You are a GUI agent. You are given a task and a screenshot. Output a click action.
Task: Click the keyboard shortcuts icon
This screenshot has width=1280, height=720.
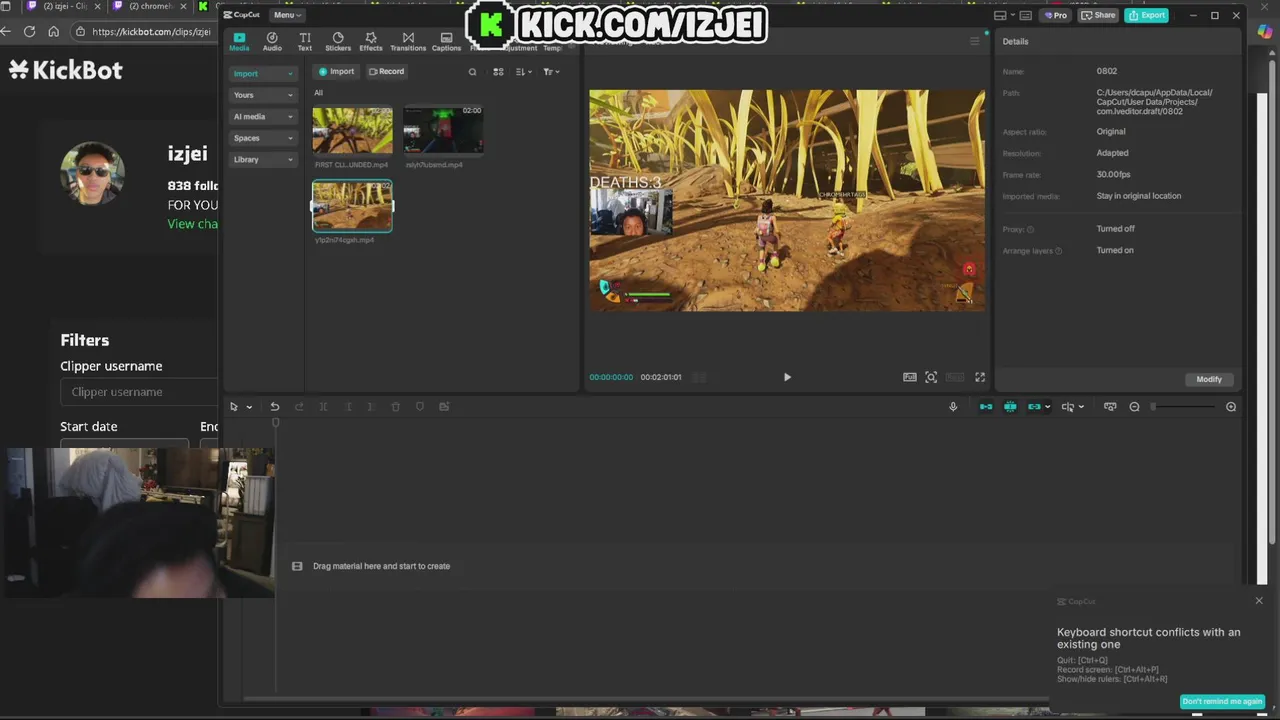click(x=1025, y=15)
